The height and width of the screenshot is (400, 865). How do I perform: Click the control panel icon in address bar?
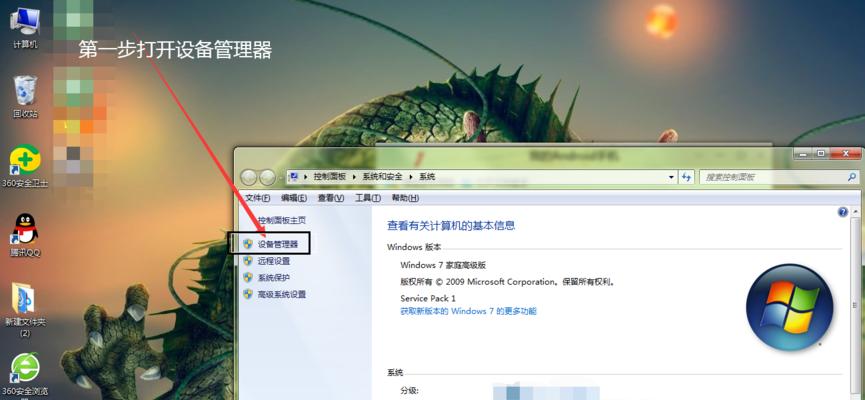point(294,177)
